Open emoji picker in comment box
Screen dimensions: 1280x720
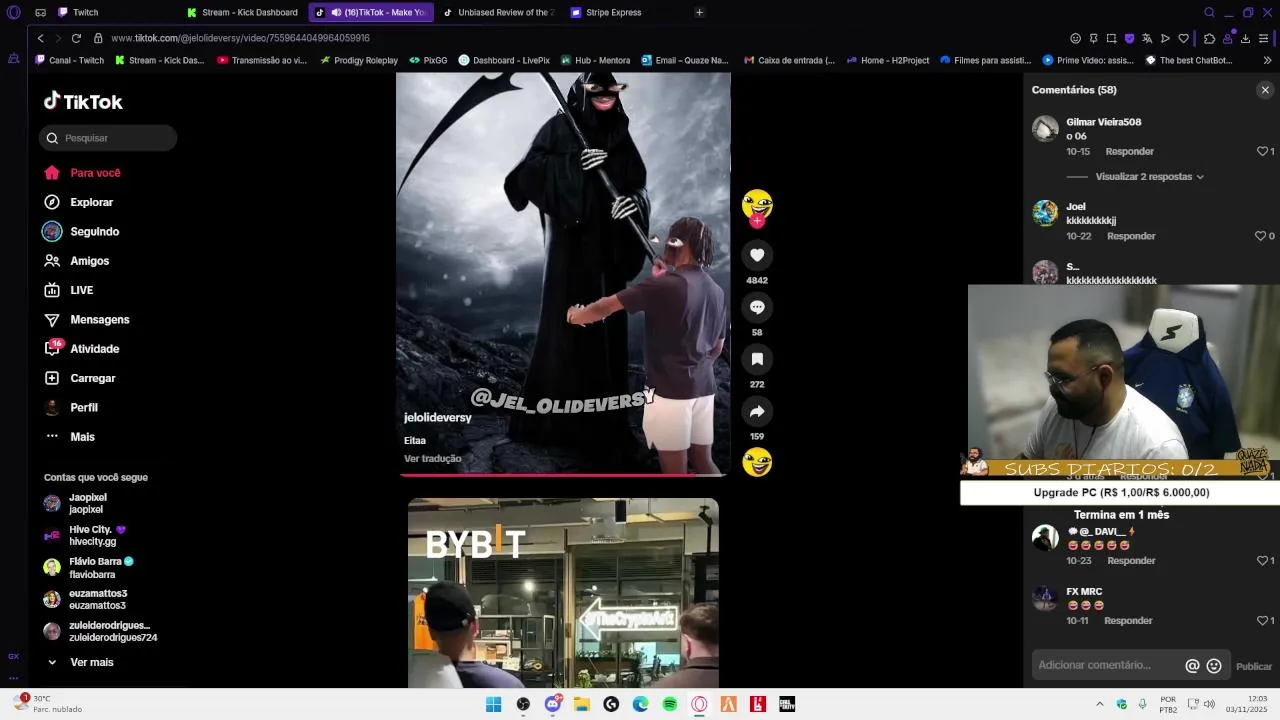point(1214,666)
